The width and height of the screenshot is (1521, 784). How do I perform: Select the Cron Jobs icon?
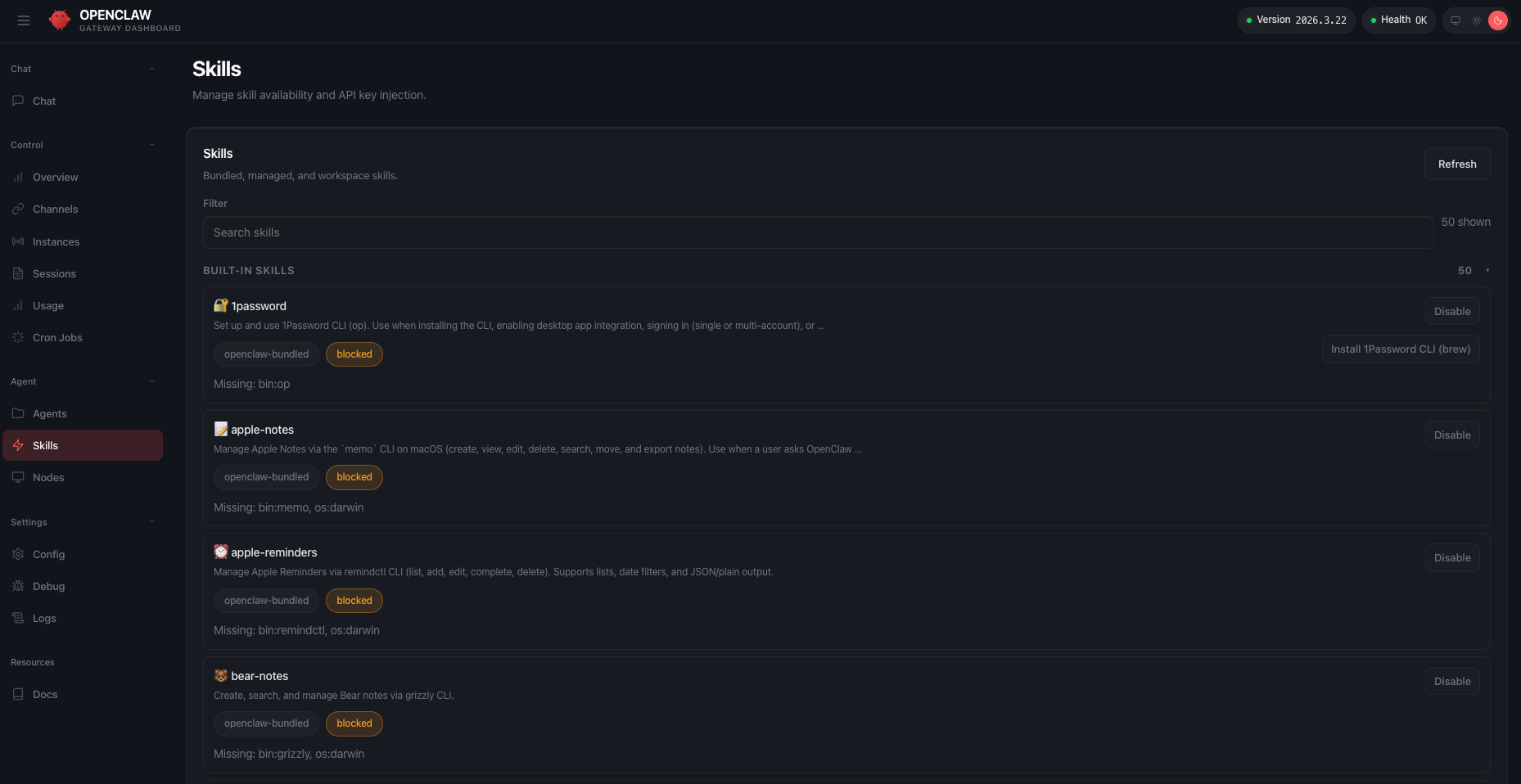pyautogui.click(x=18, y=337)
